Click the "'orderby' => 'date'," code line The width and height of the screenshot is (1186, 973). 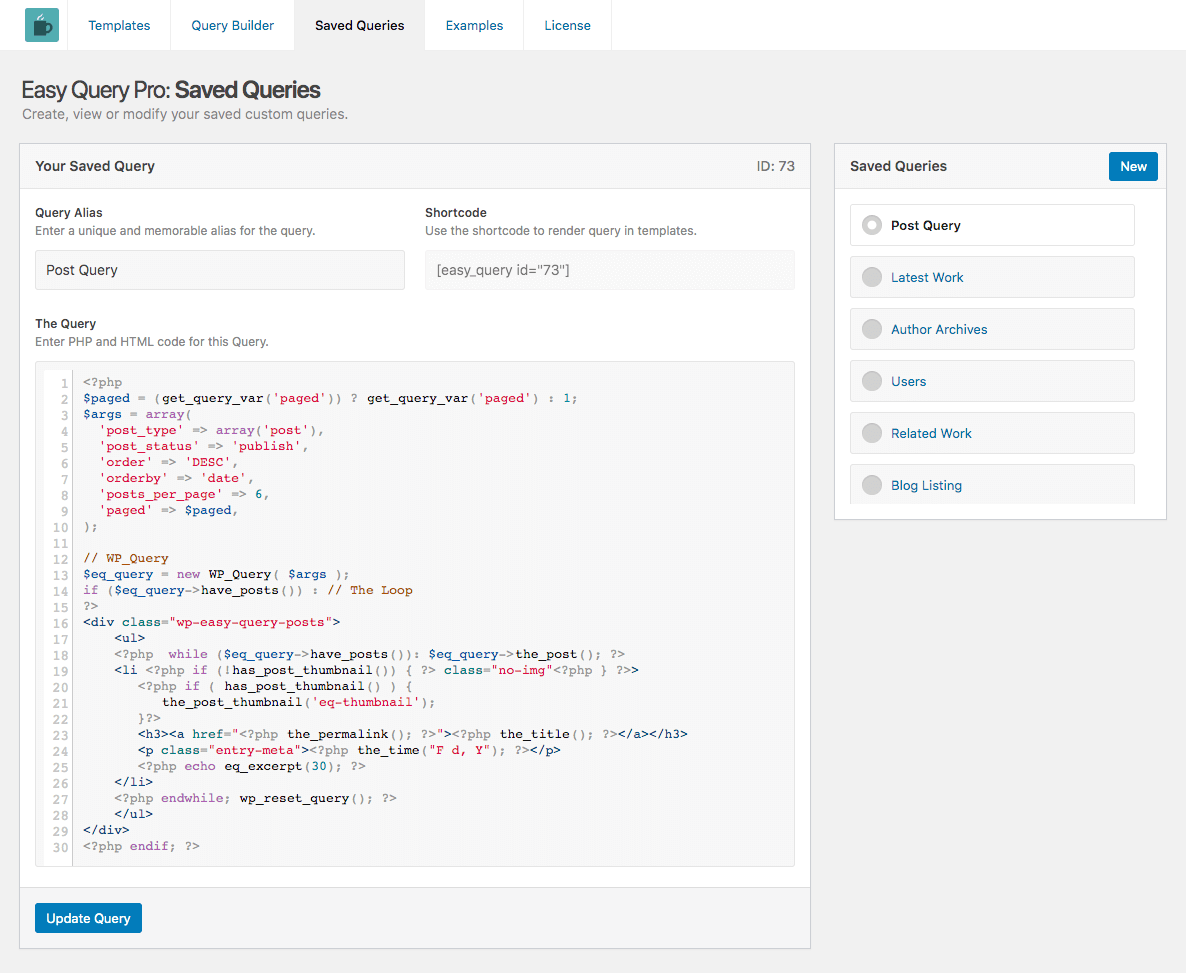click(x=176, y=478)
